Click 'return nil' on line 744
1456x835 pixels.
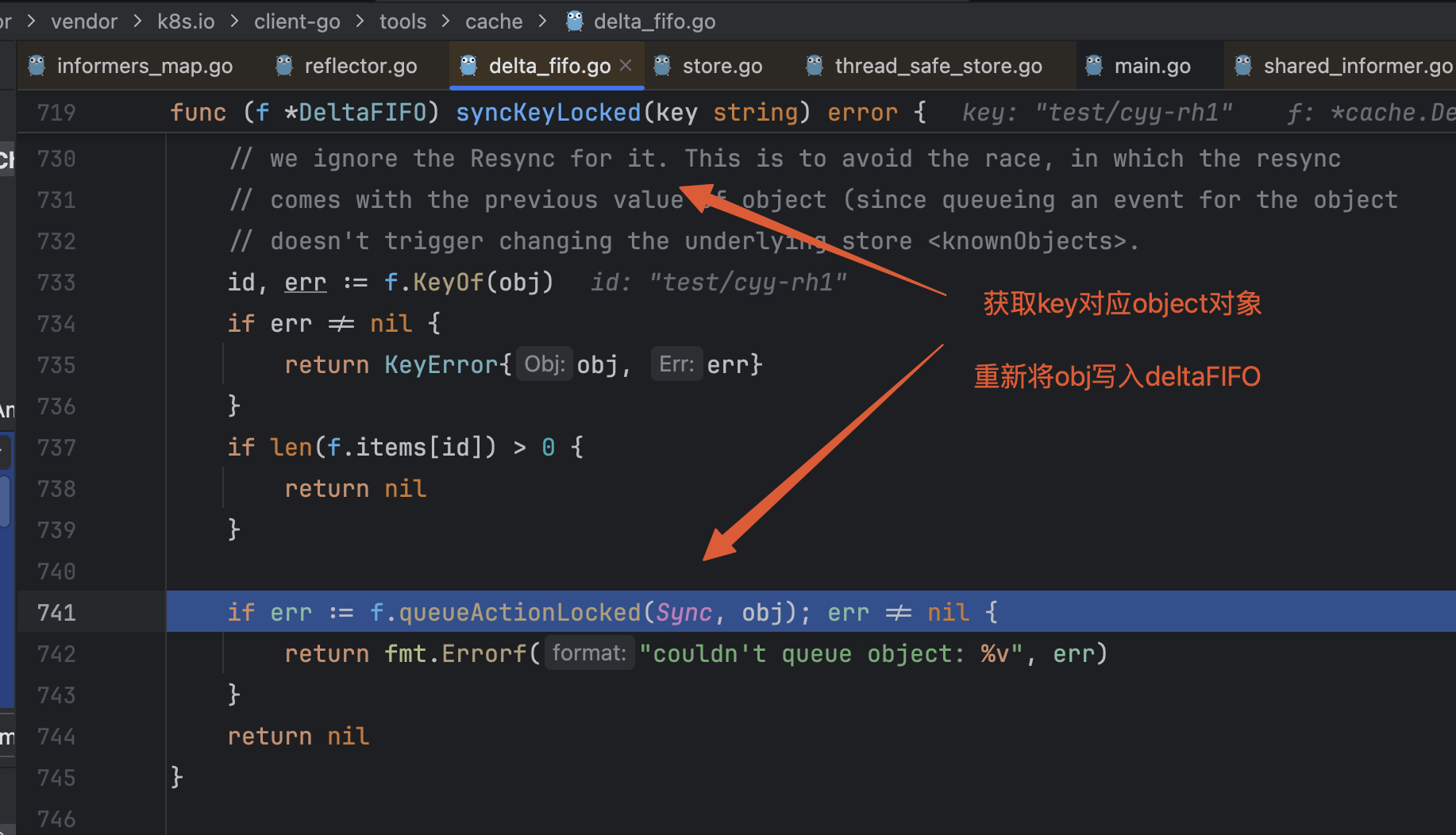click(x=299, y=737)
